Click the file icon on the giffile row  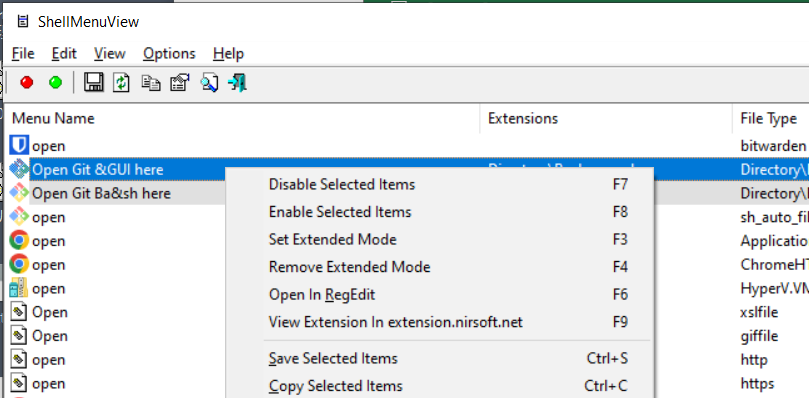tap(19, 336)
